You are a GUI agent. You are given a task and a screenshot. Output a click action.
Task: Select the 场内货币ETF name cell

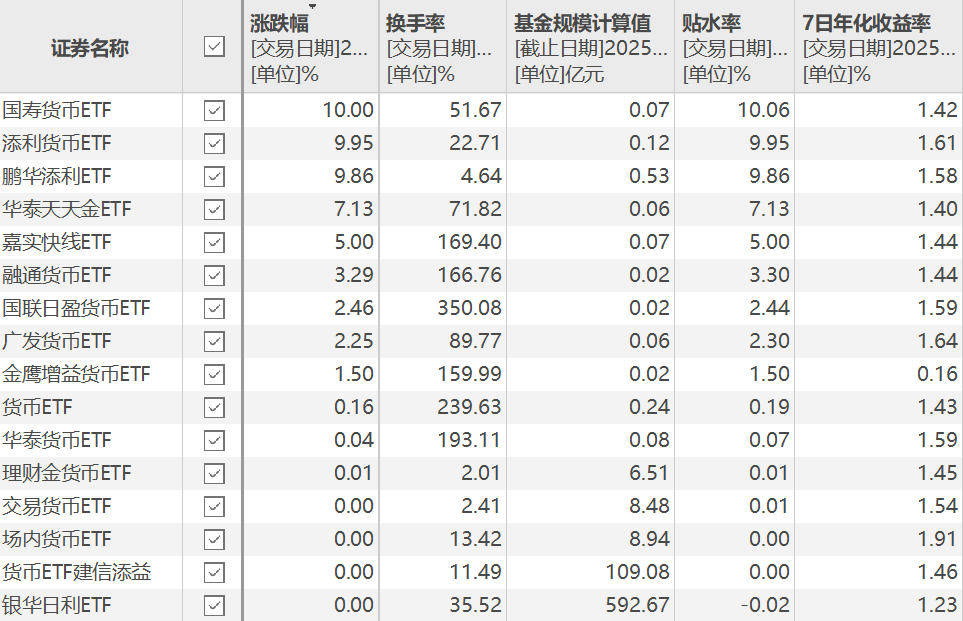pyautogui.click(x=91, y=540)
